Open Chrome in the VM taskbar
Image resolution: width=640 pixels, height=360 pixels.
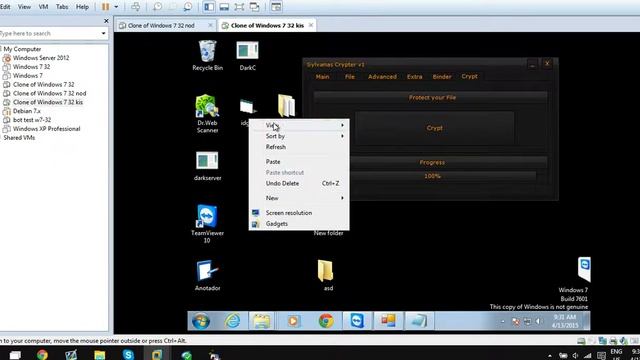[x=326, y=321]
